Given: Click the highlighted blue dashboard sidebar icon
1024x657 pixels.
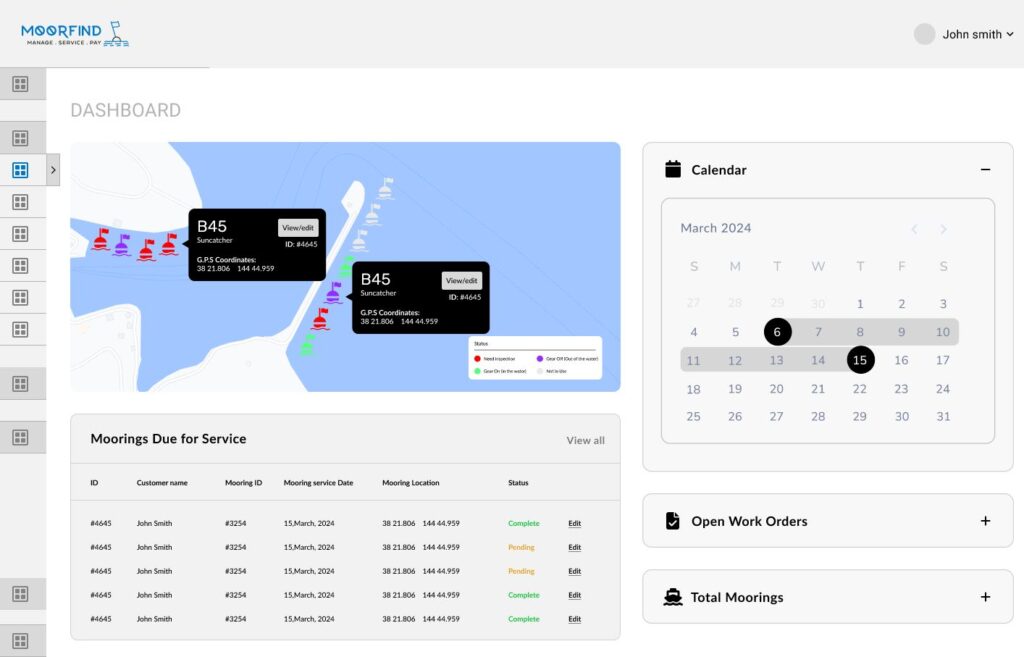Looking at the screenshot, I should [x=20, y=170].
